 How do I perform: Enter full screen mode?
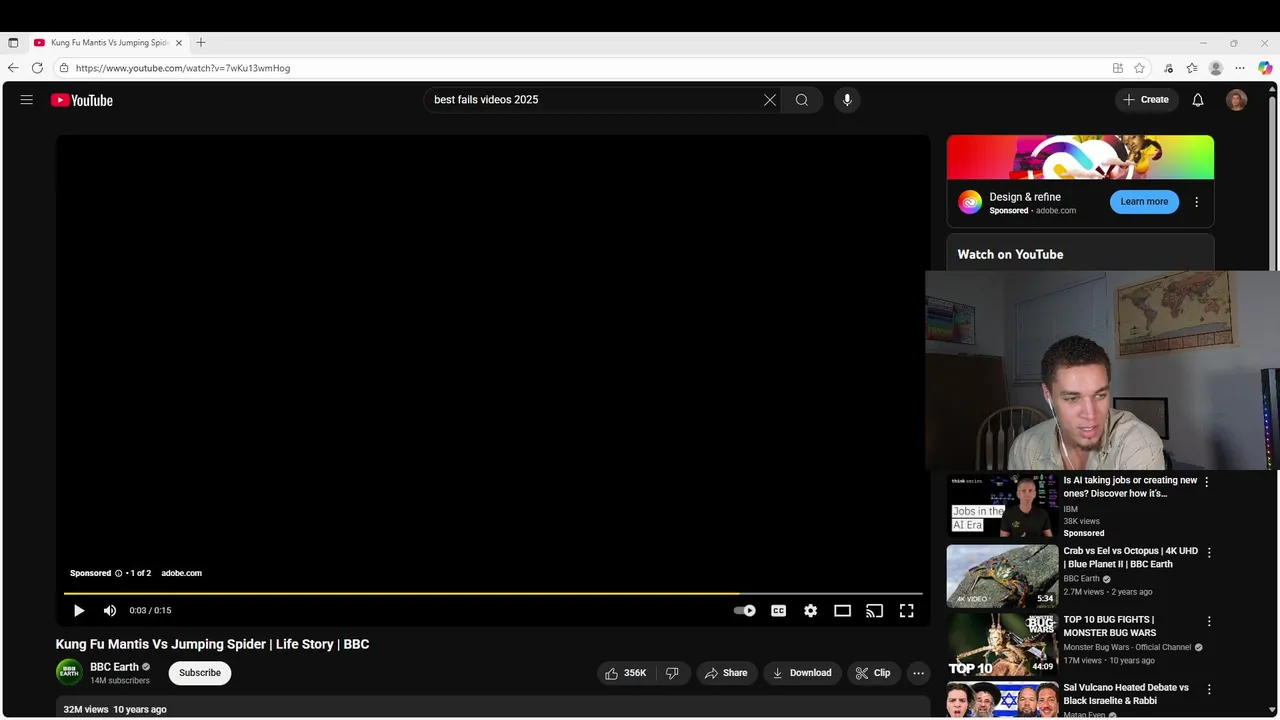907,611
